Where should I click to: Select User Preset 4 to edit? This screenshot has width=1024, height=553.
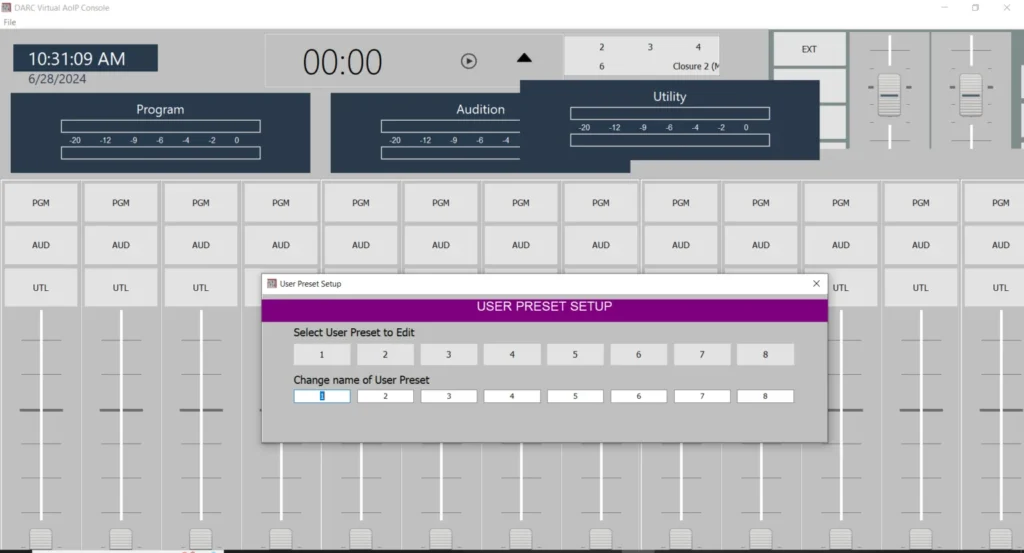(511, 355)
